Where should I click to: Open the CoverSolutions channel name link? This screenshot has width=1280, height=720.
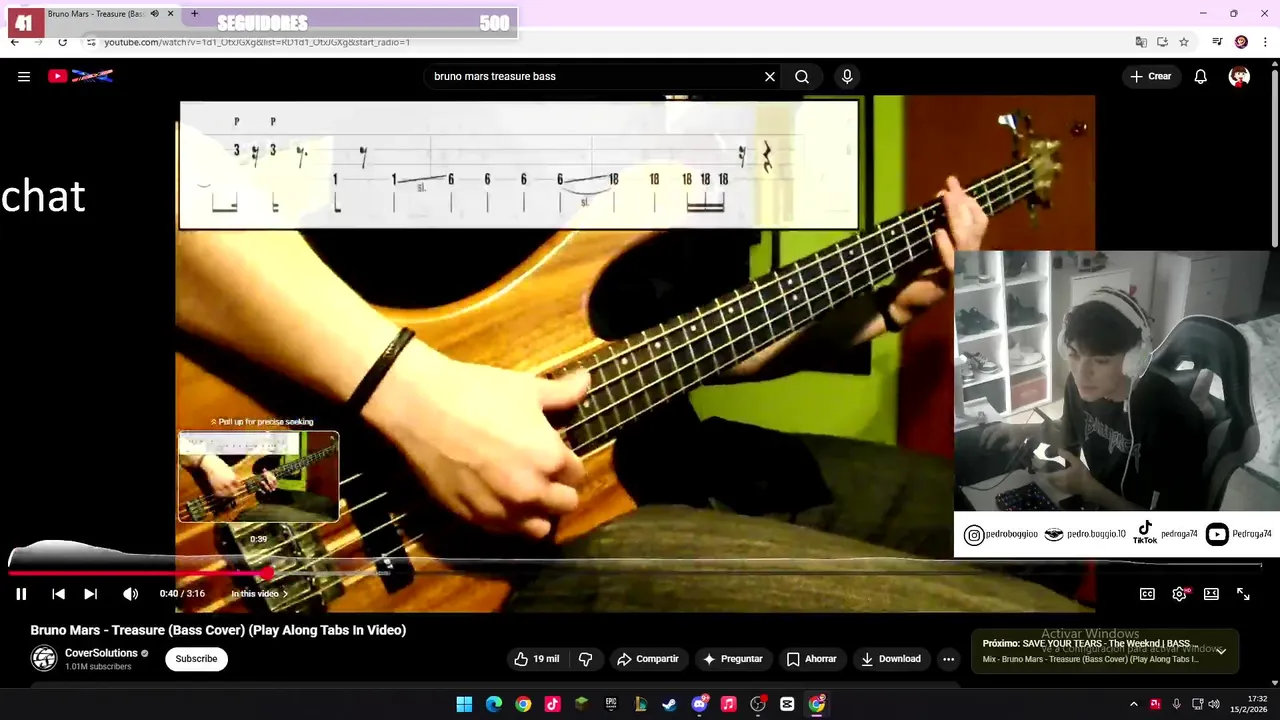point(101,653)
